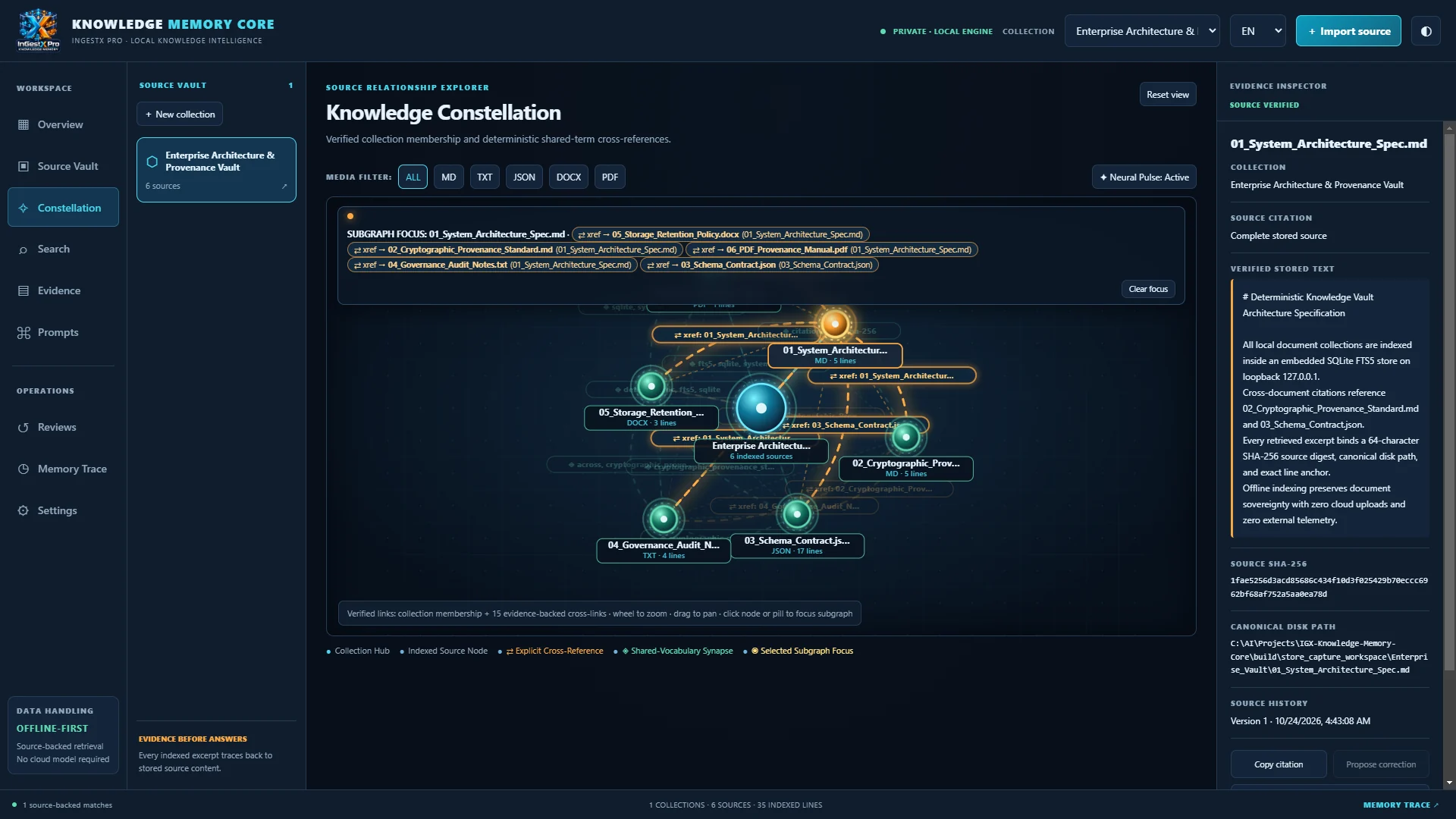Open the Search magnifier icon
Viewport: 1456px width, 819px height.
[24, 249]
